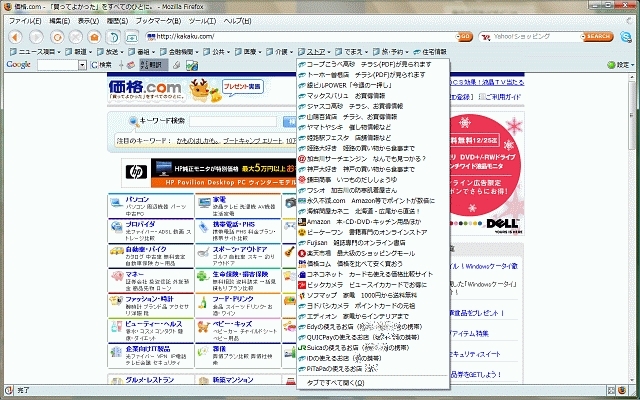Select ヨドバシカメラ in the store menu
This screenshot has width=640, height=400.
(373, 306)
